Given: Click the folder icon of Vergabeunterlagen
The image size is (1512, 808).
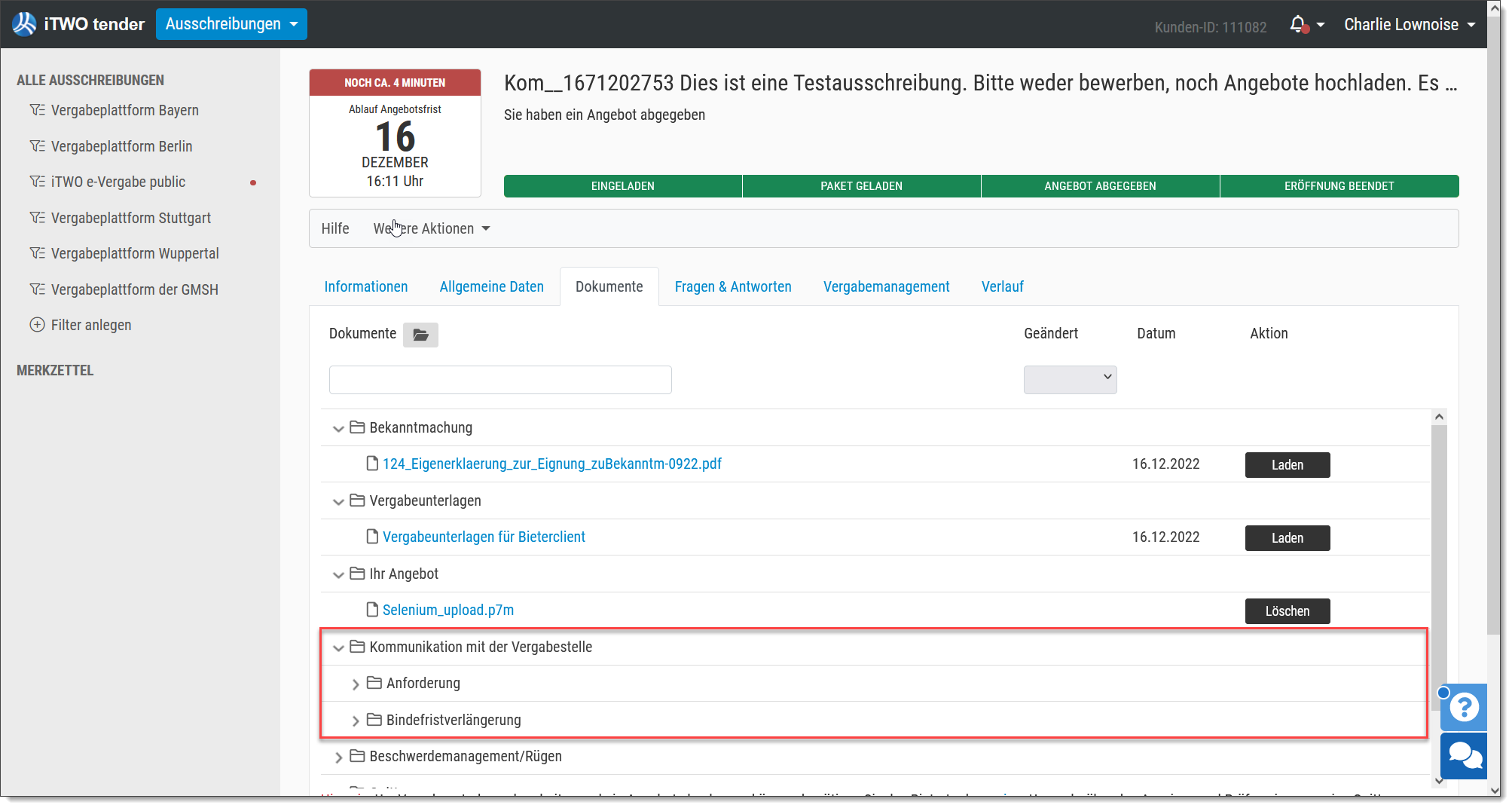Looking at the screenshot, I should point(357,500).
